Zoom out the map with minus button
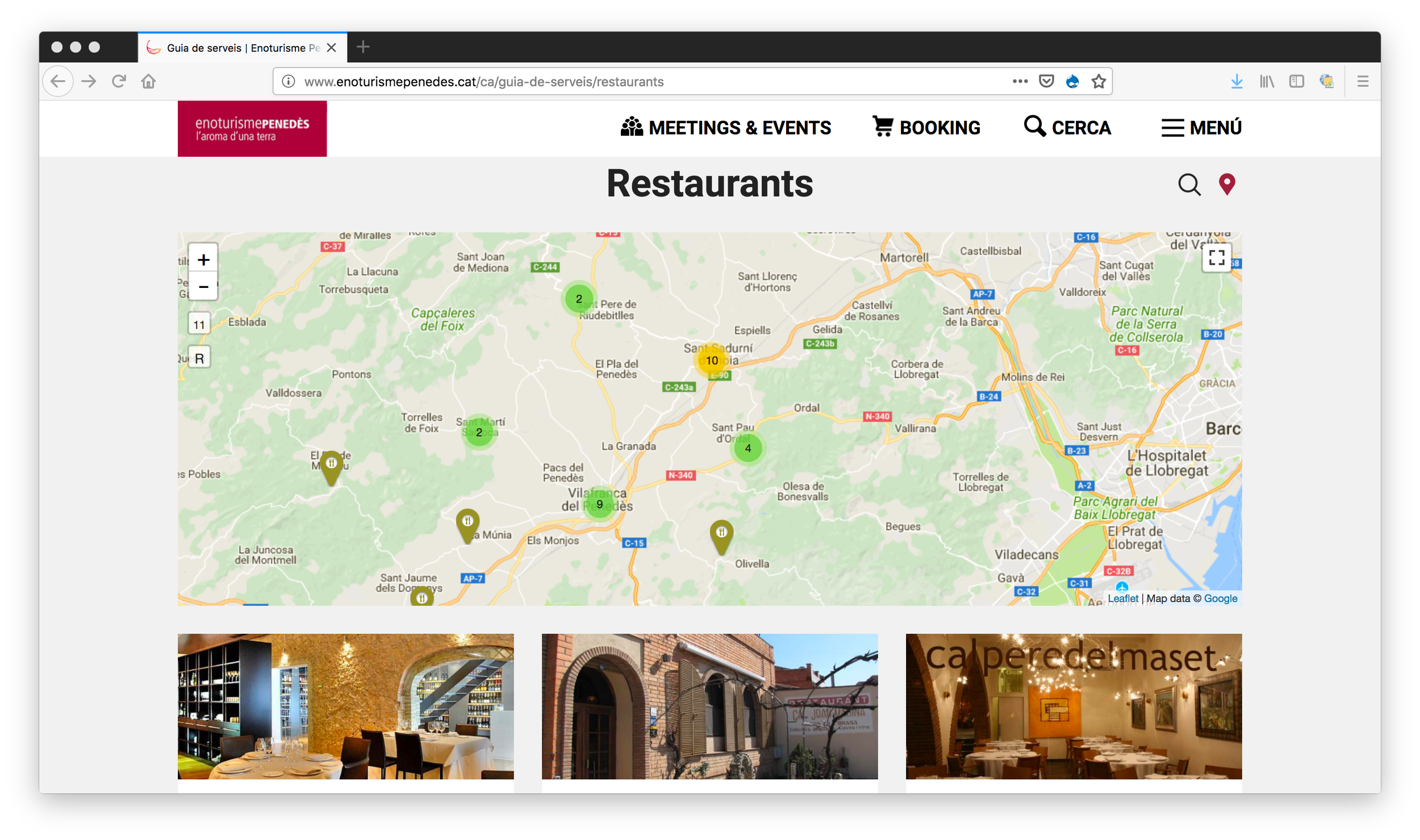 click(x=203, y=287)
